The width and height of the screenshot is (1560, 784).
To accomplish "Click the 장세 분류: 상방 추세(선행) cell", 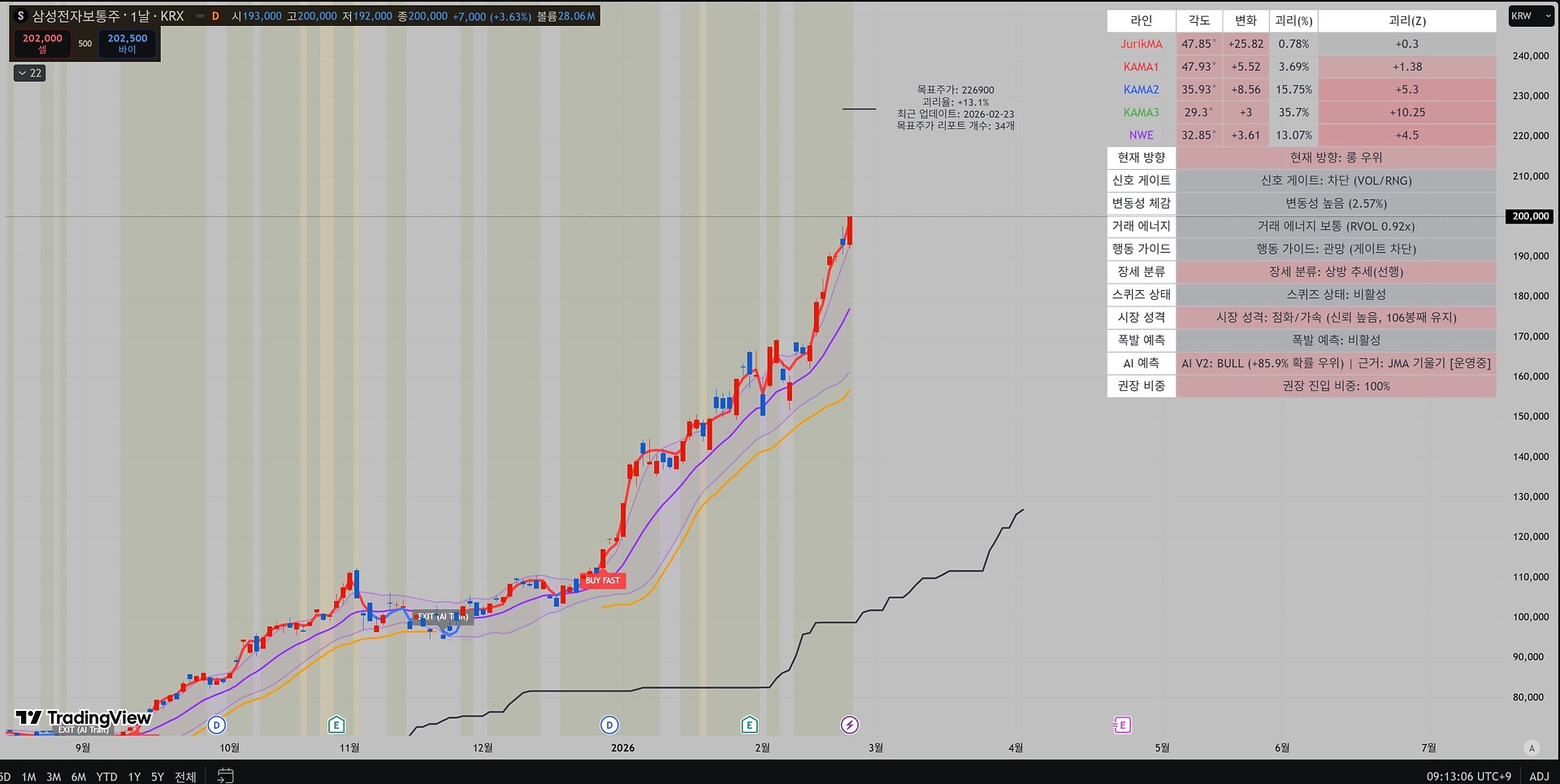I will click(x=1336, y=271).
